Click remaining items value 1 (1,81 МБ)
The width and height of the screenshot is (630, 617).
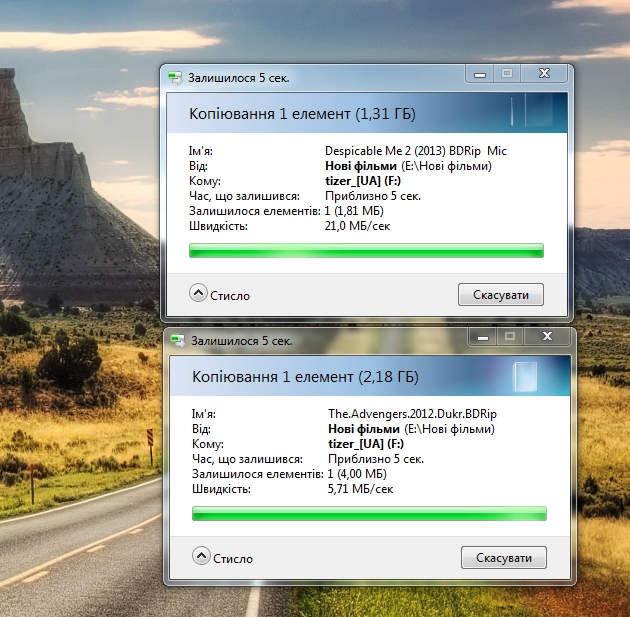[x=354, y=211]
